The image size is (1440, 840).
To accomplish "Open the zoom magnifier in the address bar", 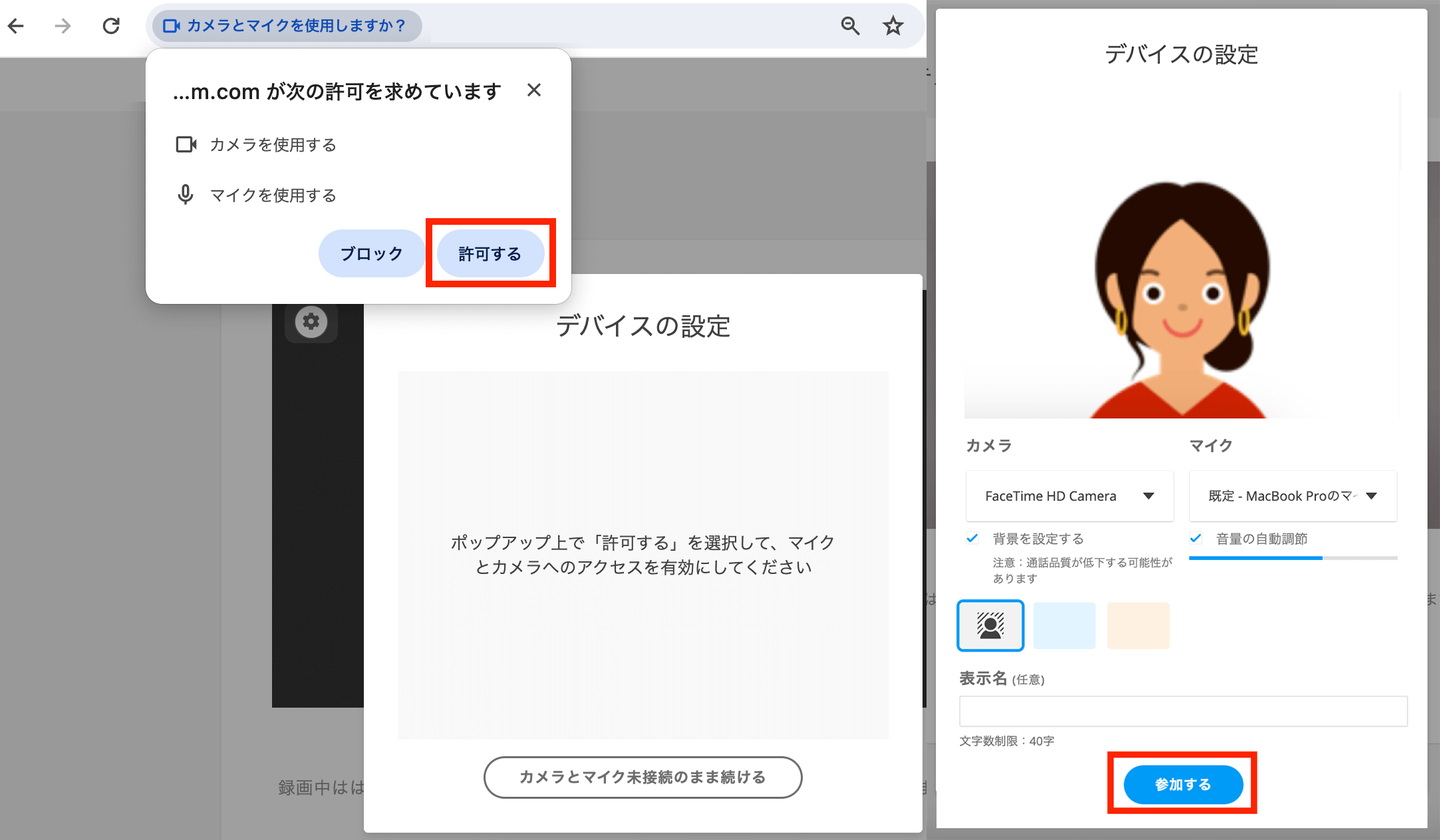I will point(849,26).
